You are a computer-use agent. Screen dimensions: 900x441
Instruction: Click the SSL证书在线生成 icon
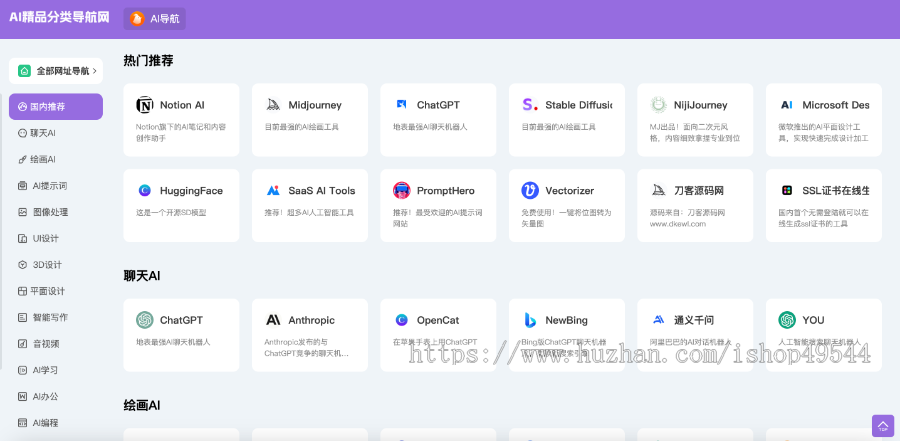pos(787,191)
